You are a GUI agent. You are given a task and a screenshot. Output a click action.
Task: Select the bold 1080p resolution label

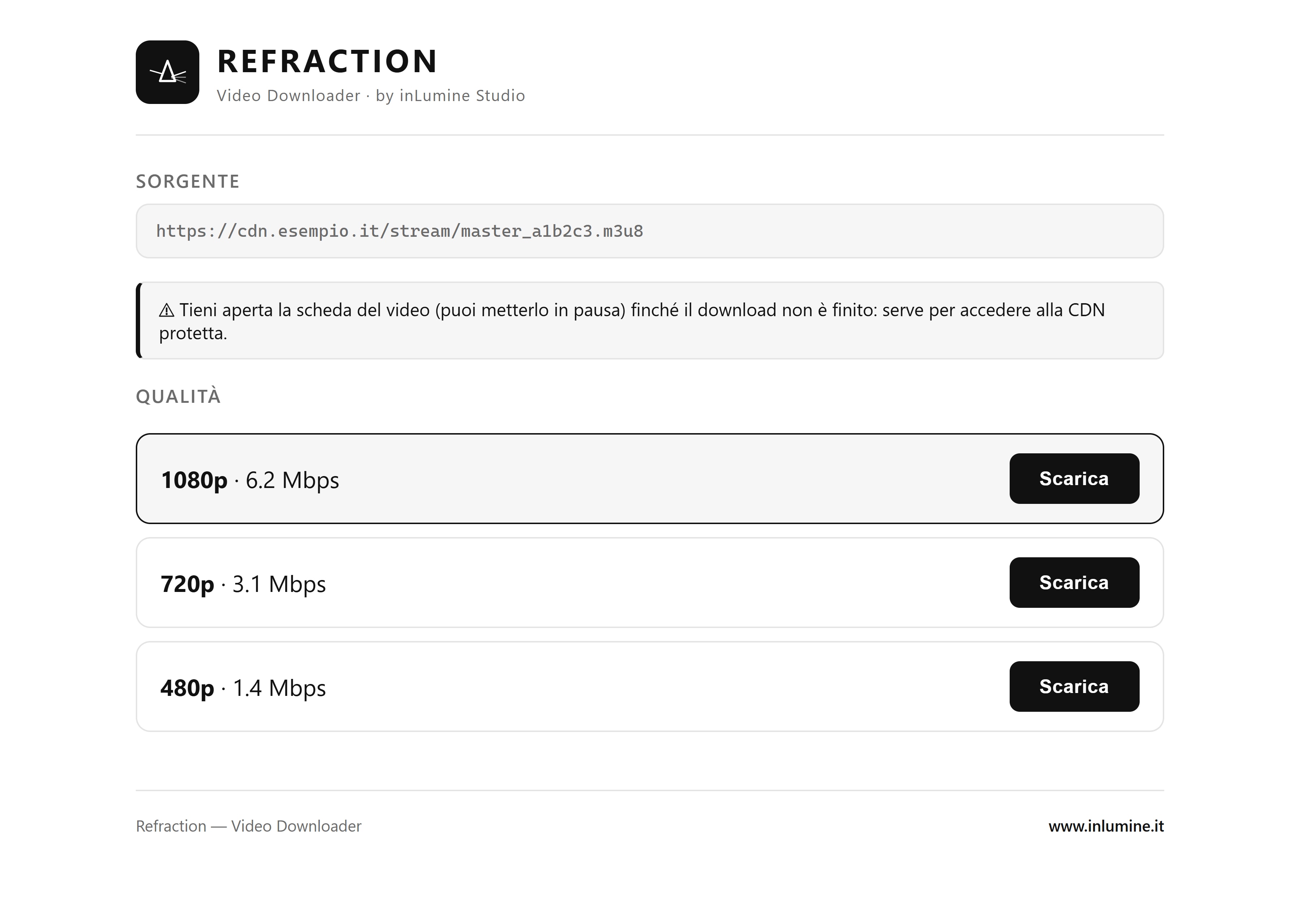tap(194, 480)
